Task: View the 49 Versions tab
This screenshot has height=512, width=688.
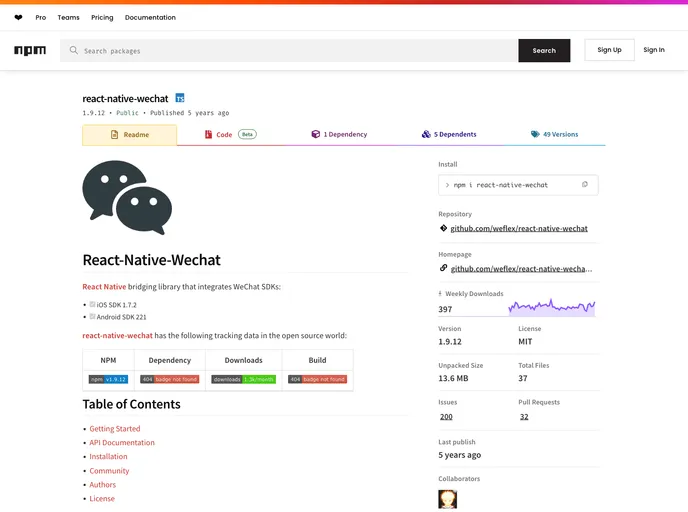Action: click(554, 134)
